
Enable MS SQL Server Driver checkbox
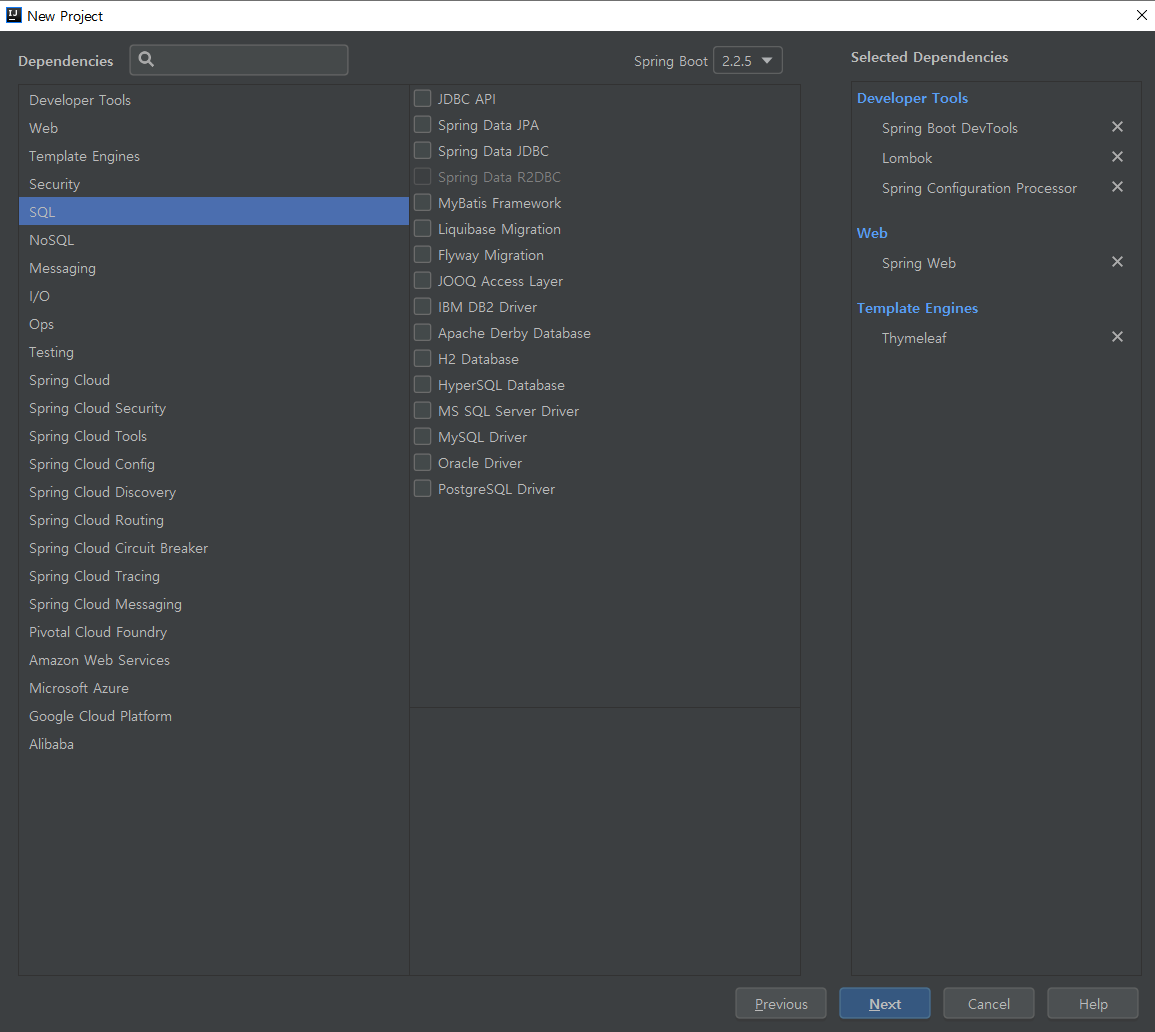[x=422, y=410]
